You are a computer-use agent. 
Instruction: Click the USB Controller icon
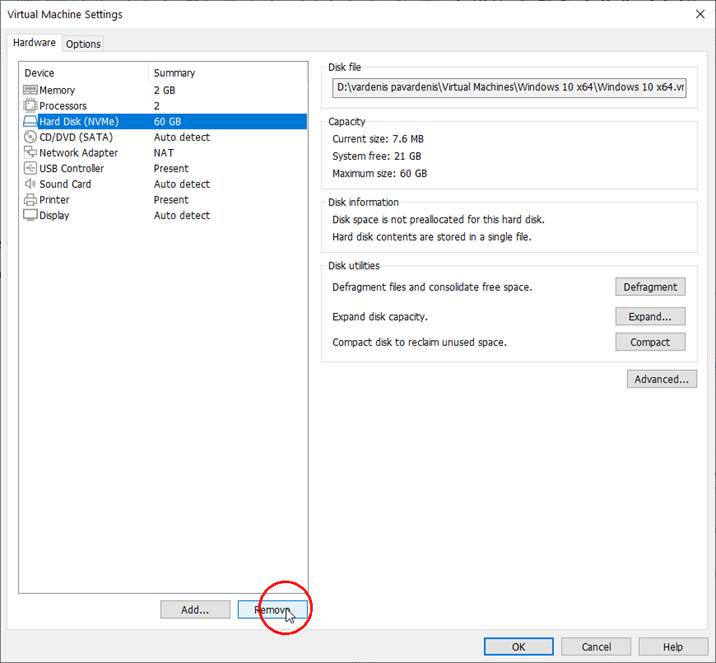[x=30, y=168]
